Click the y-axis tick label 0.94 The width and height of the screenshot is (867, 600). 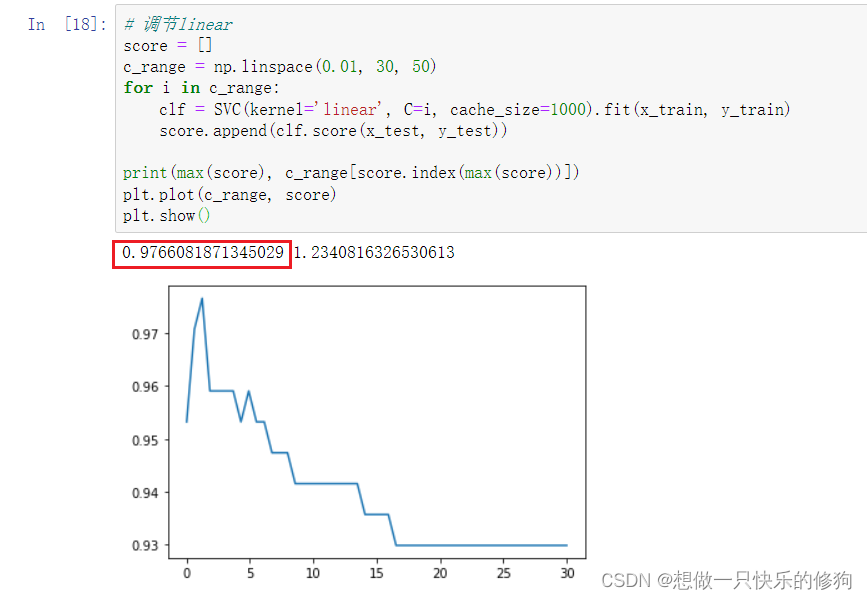[145, 492]
